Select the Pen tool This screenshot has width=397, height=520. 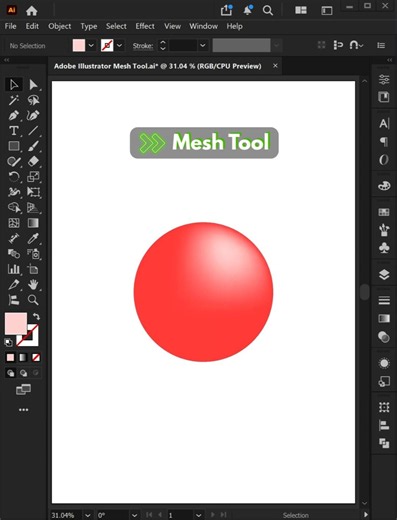click(x=14, y=115)
